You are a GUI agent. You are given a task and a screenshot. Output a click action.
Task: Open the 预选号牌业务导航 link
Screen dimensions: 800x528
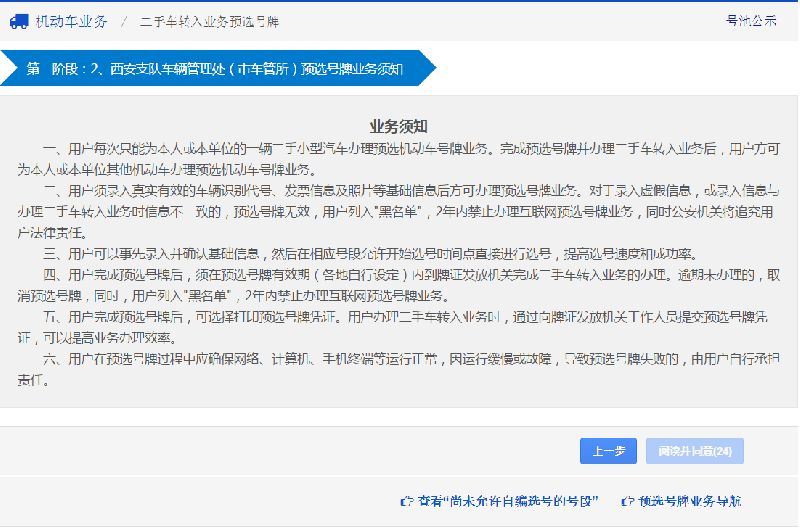click(689, 501)
